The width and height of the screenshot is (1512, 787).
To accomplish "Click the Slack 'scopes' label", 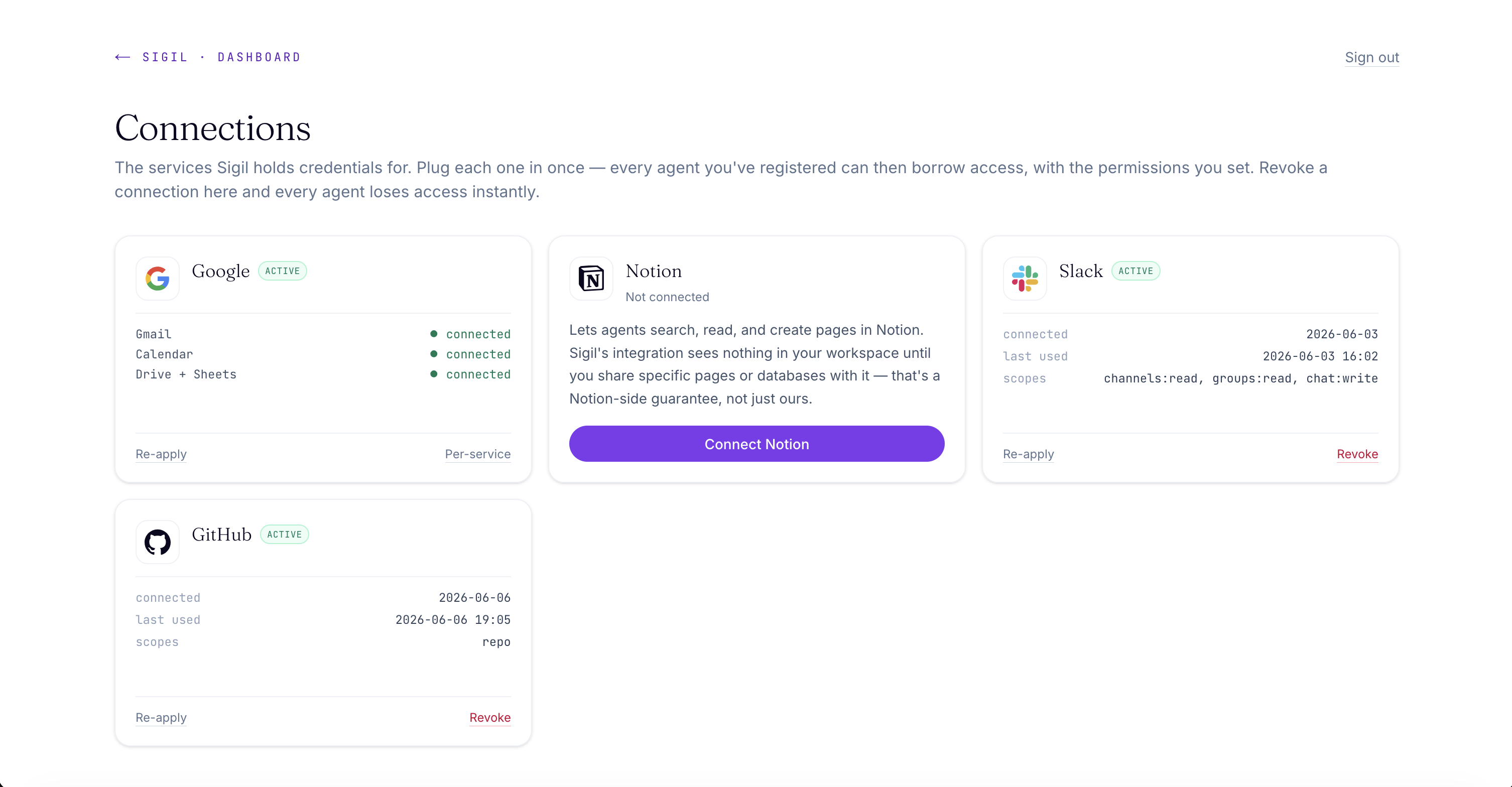I will pos(1024,378).
